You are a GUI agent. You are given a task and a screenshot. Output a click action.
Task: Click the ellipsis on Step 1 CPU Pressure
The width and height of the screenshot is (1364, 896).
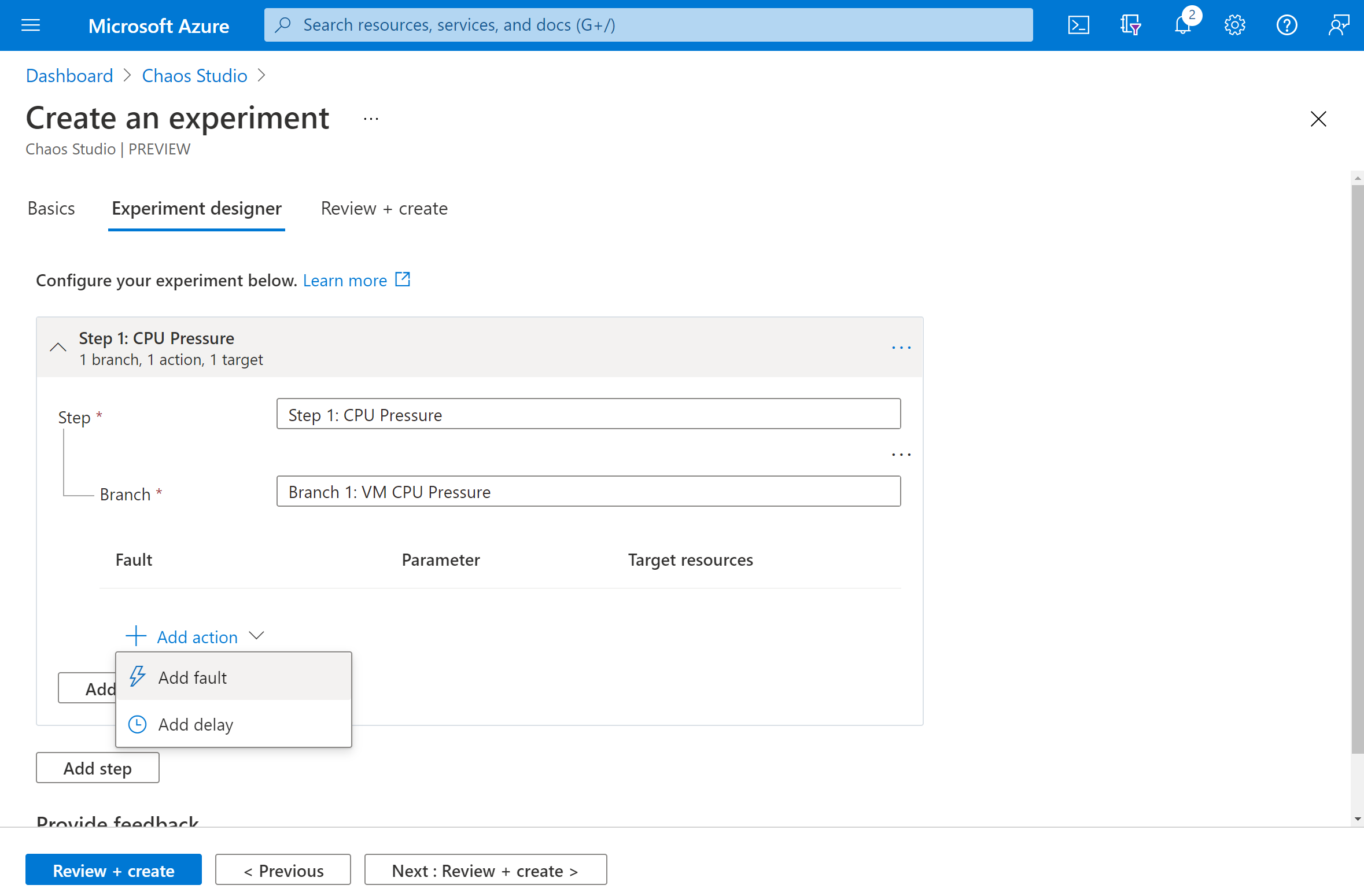(899, 347)
